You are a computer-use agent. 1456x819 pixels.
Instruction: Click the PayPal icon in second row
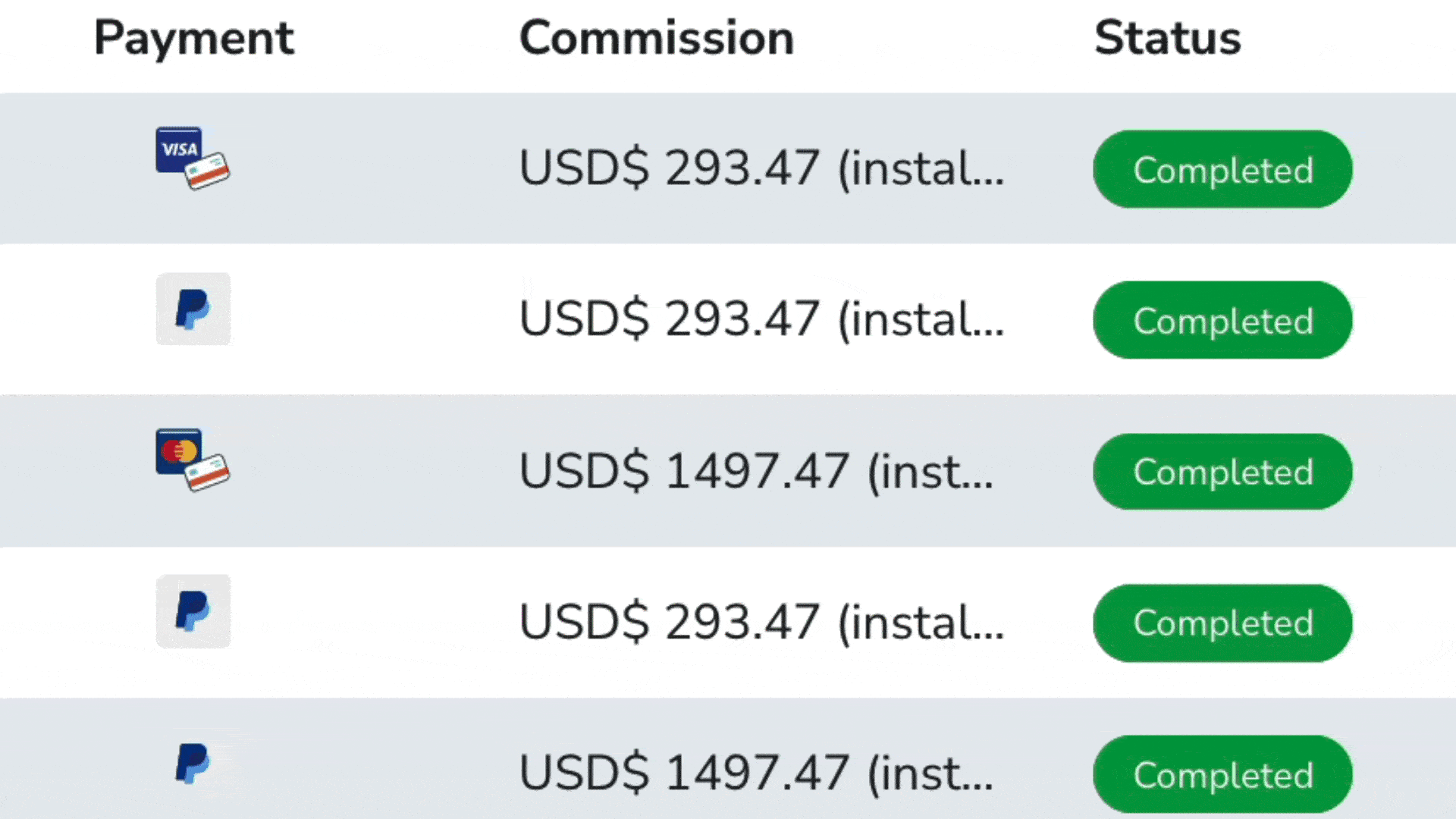(x=193, y=309)
